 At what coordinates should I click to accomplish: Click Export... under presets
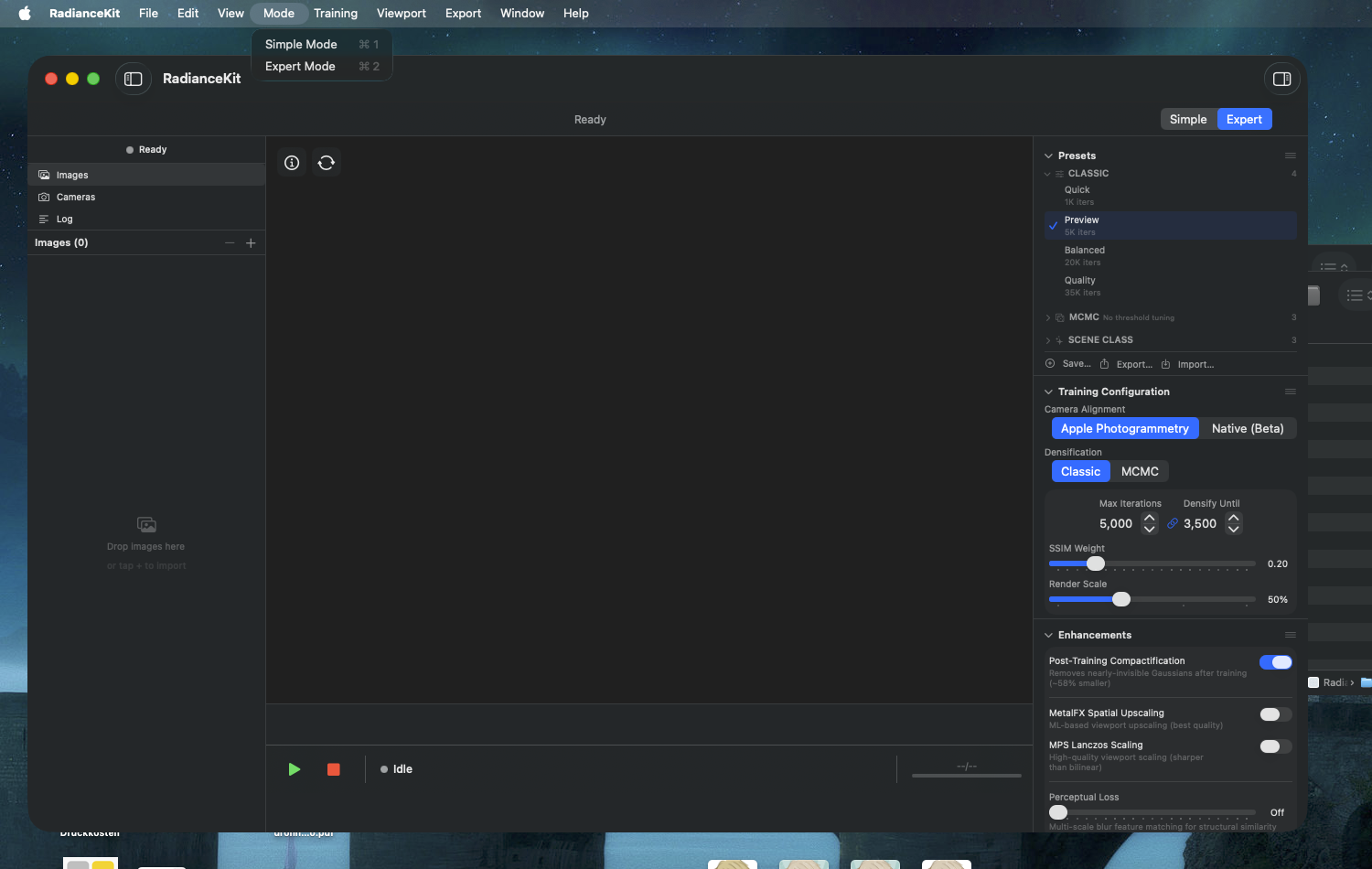click(x=1126, y=364)
